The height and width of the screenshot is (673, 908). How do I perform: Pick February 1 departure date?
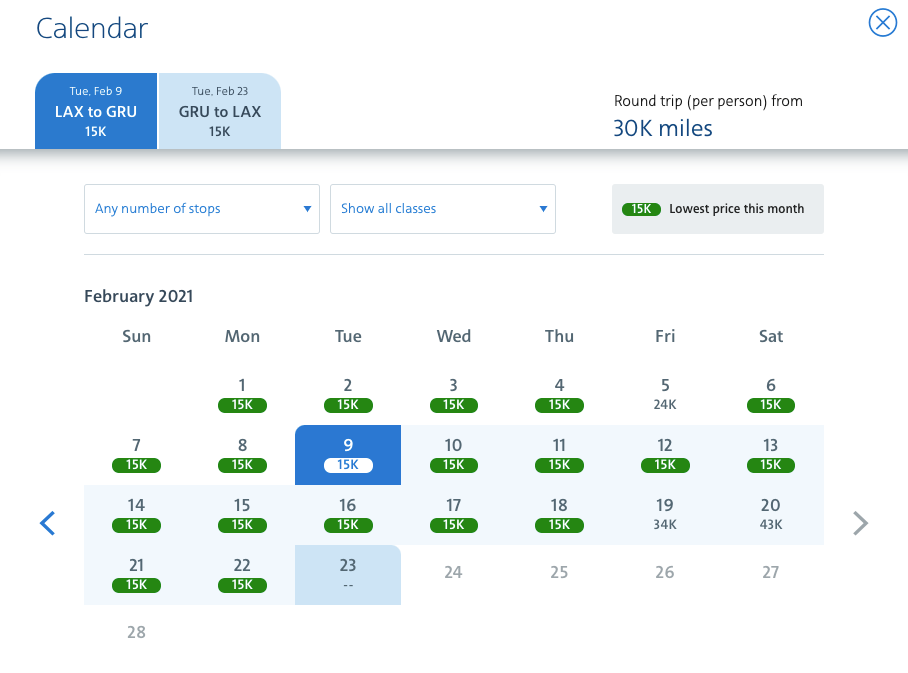[242, 394]
